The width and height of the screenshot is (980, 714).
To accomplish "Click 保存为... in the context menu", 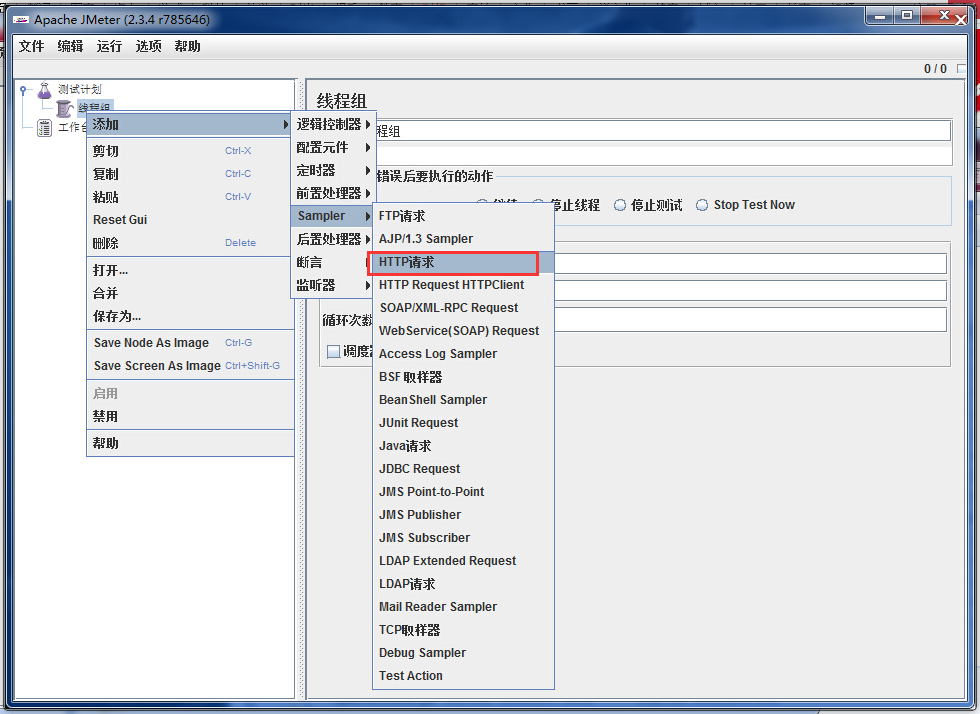I will click(190, 316).
